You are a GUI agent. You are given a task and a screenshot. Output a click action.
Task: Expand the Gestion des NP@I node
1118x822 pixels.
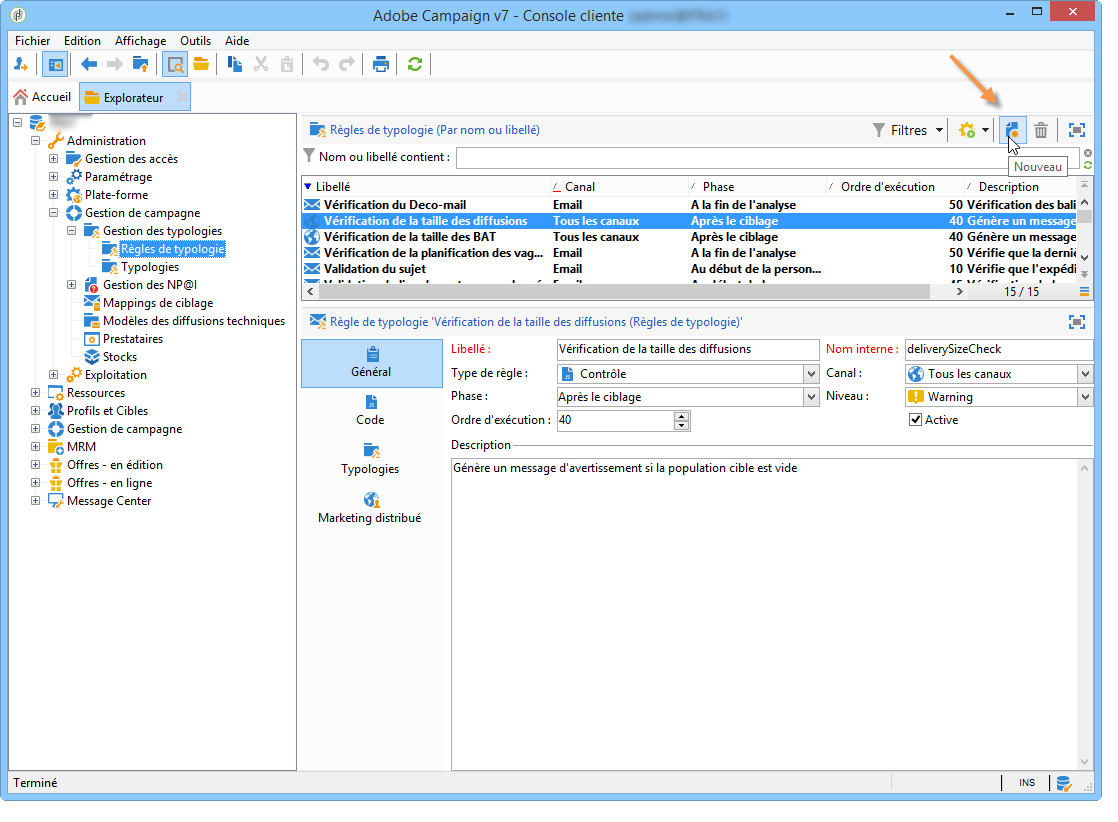(71, 284)
